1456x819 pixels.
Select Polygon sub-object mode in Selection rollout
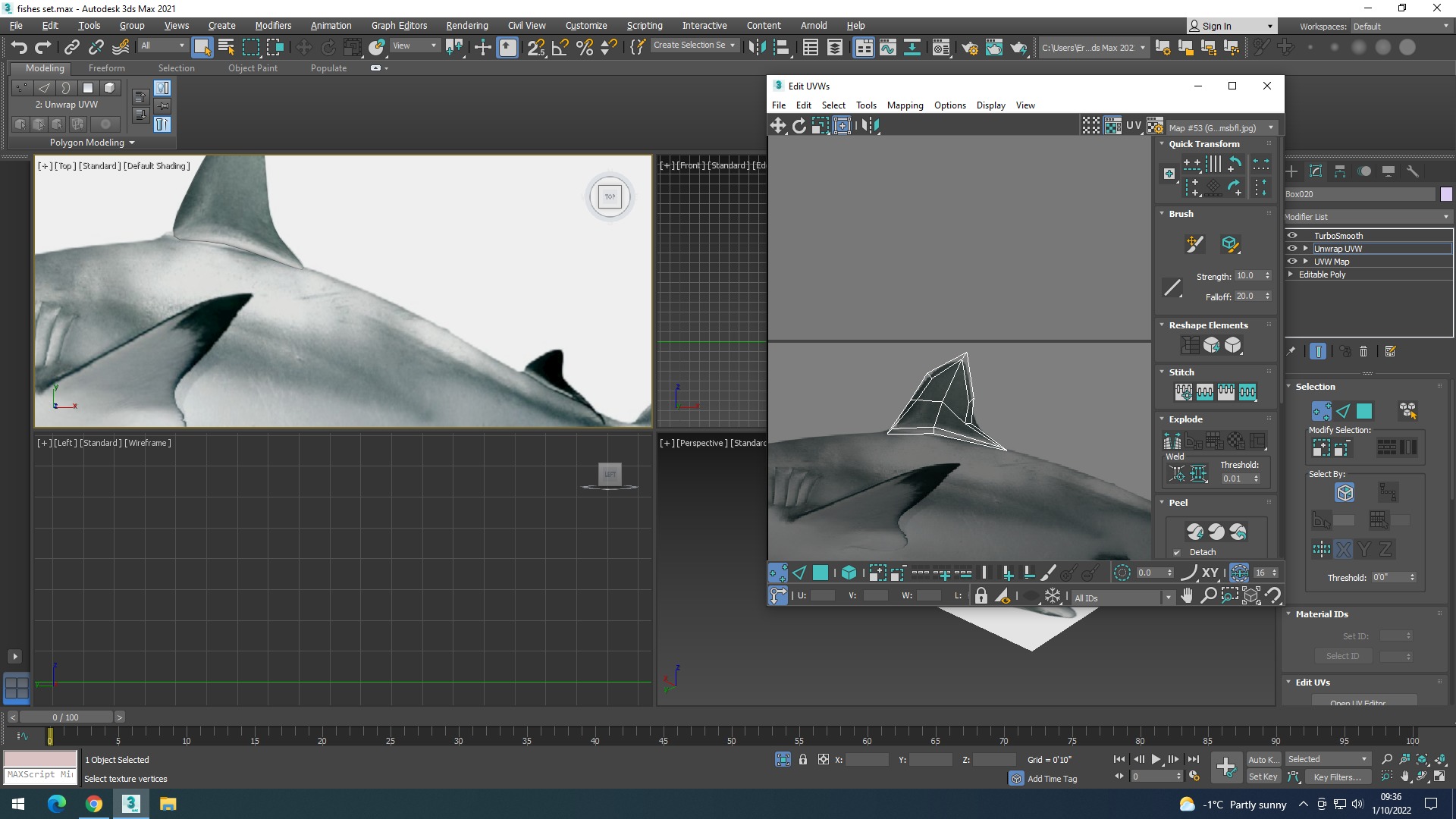point(1364,411)
